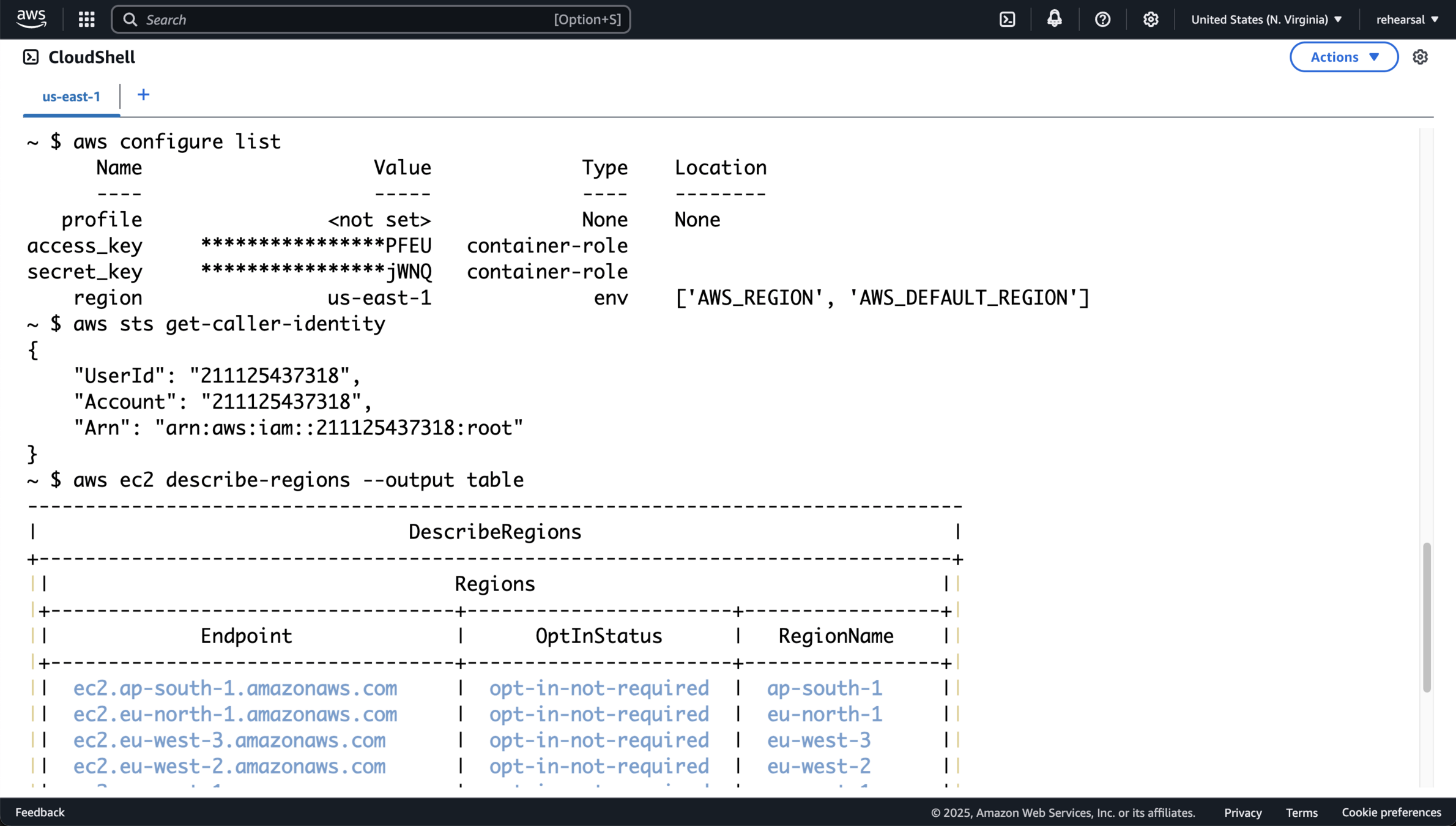The image size is (1456, 826).
Task: Add a new terminal tab with plus icon
Action: pos(143,95)
